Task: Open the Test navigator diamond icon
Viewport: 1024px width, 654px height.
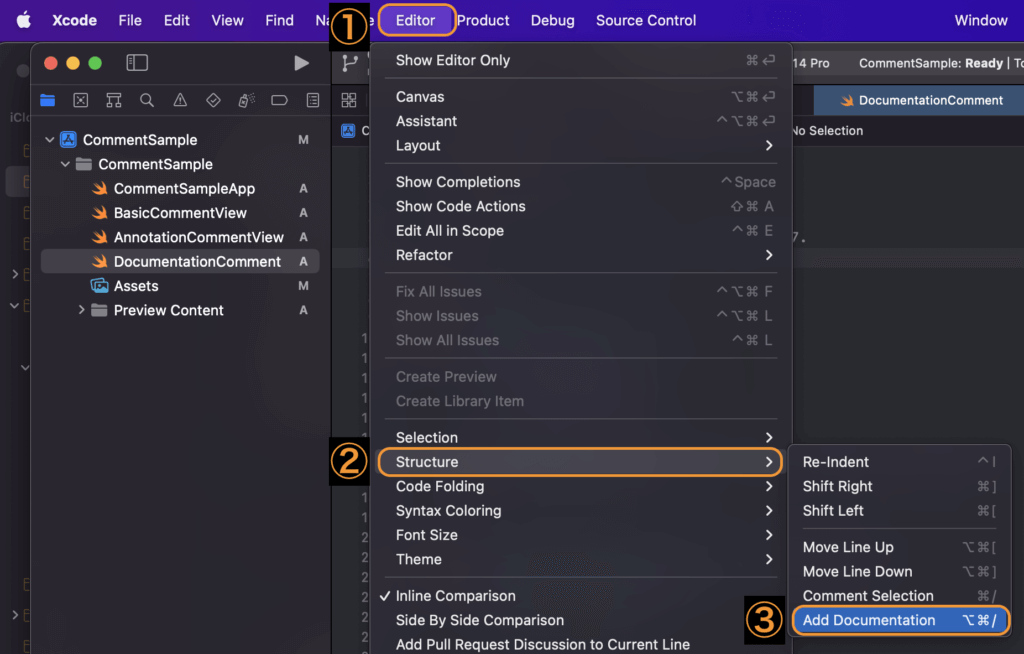Action: click(213, 100)
